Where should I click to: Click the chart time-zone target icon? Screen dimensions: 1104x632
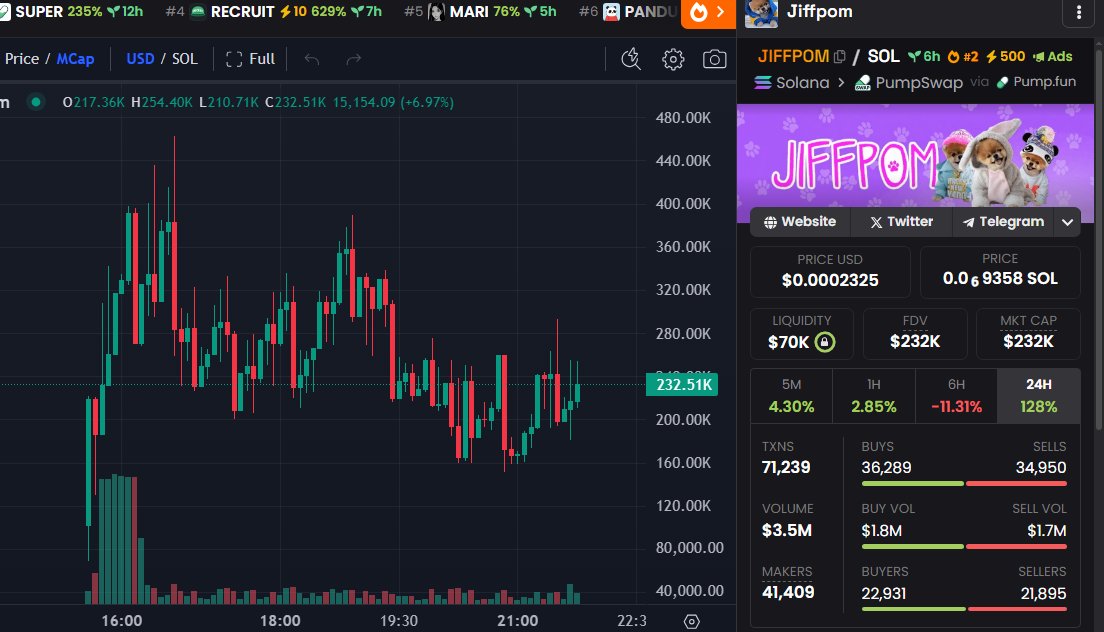691,621
